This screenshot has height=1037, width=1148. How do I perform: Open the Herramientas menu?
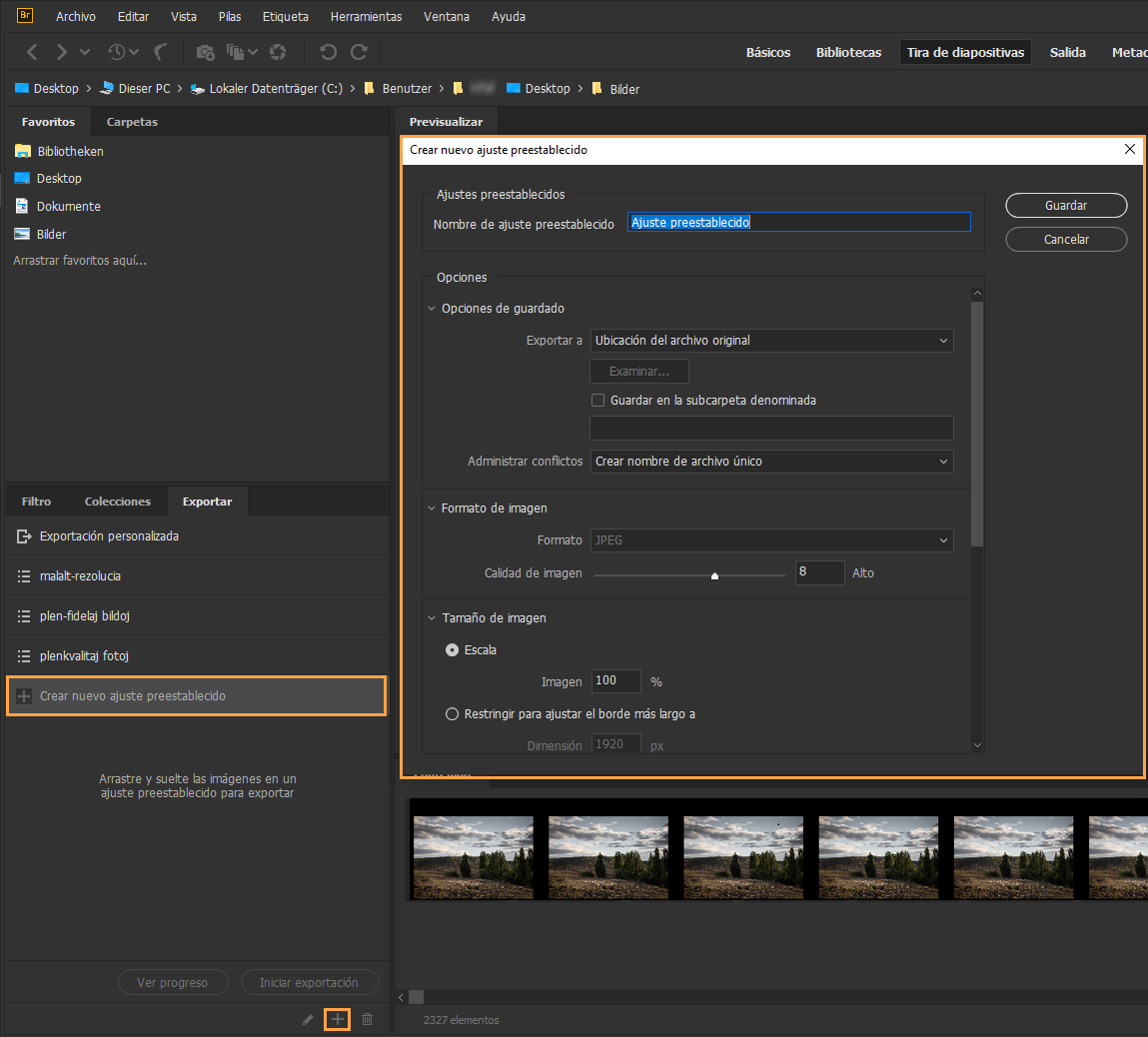tap(366, 17)
